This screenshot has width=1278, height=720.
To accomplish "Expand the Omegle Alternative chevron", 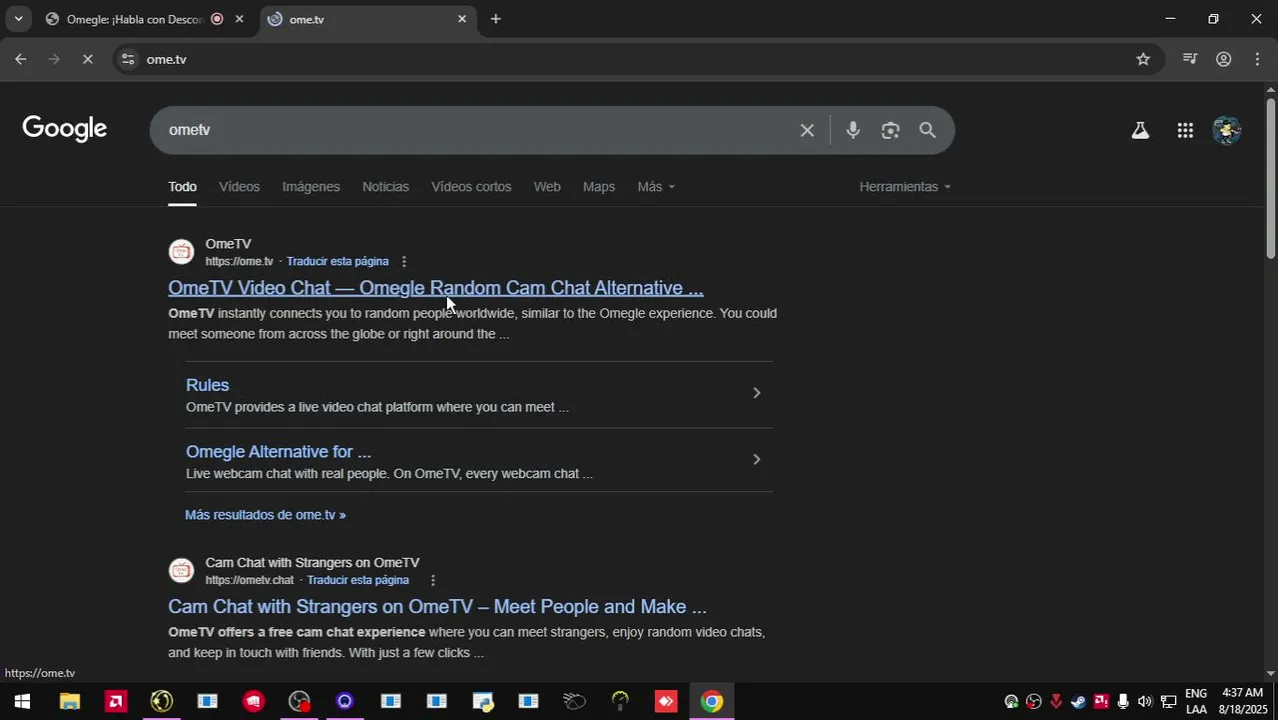I will pos(756,460).
